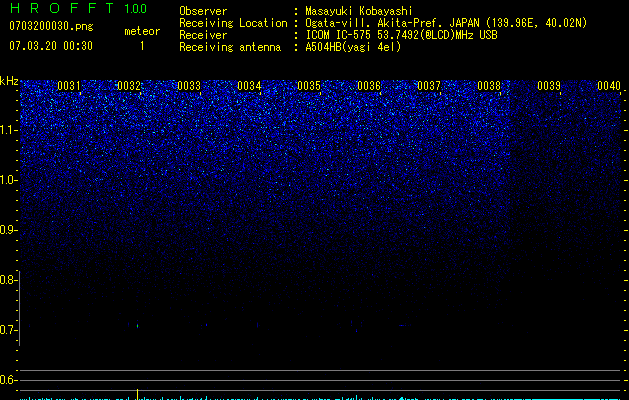
Task: Click the 0033 time marker
Action: [x=189, y=86]
